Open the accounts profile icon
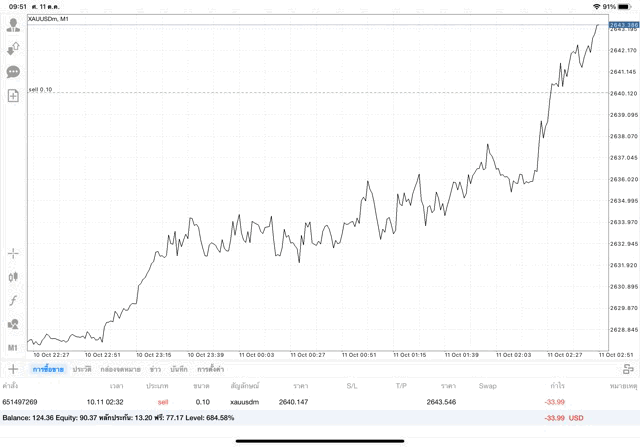Screen dimensions: 640x447 pyautogui.click(x=13, y=25)
